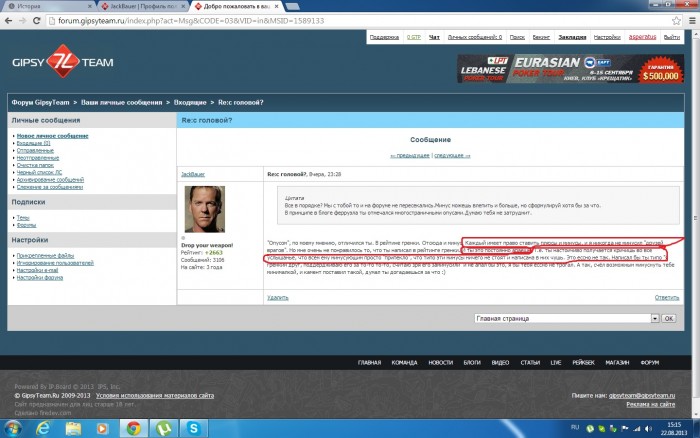Open 'Поддержка' in the top menu
Viewport: 700px width, 438px height.
click(384, 37)
